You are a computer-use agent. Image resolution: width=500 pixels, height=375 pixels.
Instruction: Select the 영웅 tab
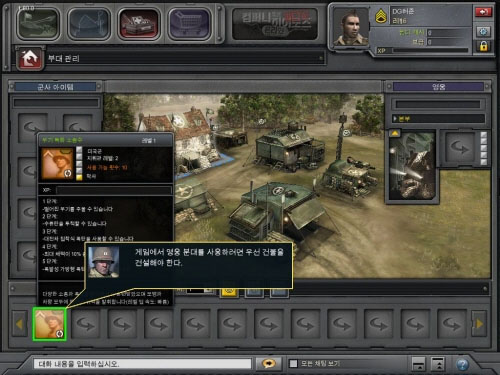pyautogui.click(x=439, y=87)
